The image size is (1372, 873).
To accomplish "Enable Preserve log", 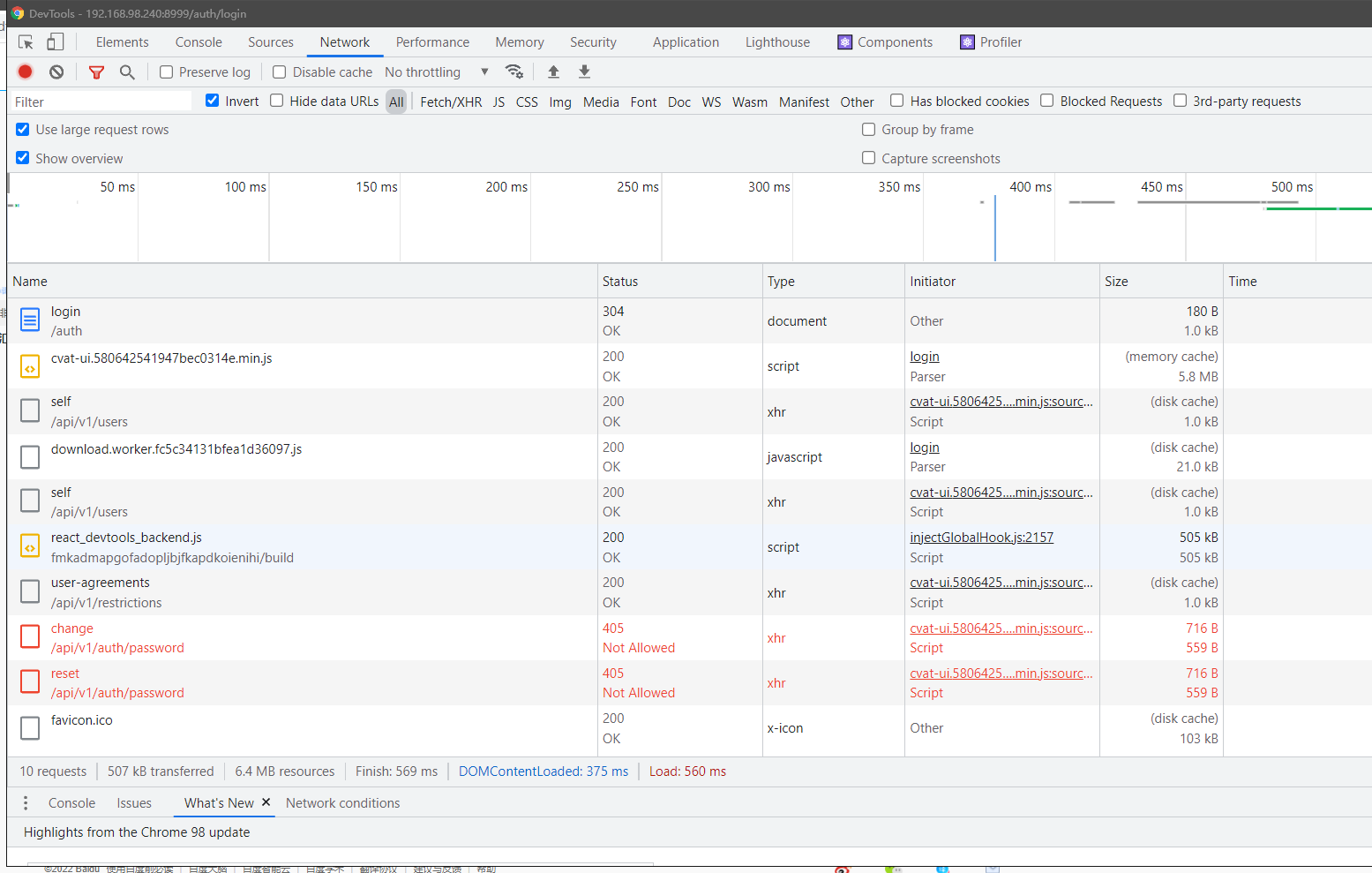I will pos(166,71).
